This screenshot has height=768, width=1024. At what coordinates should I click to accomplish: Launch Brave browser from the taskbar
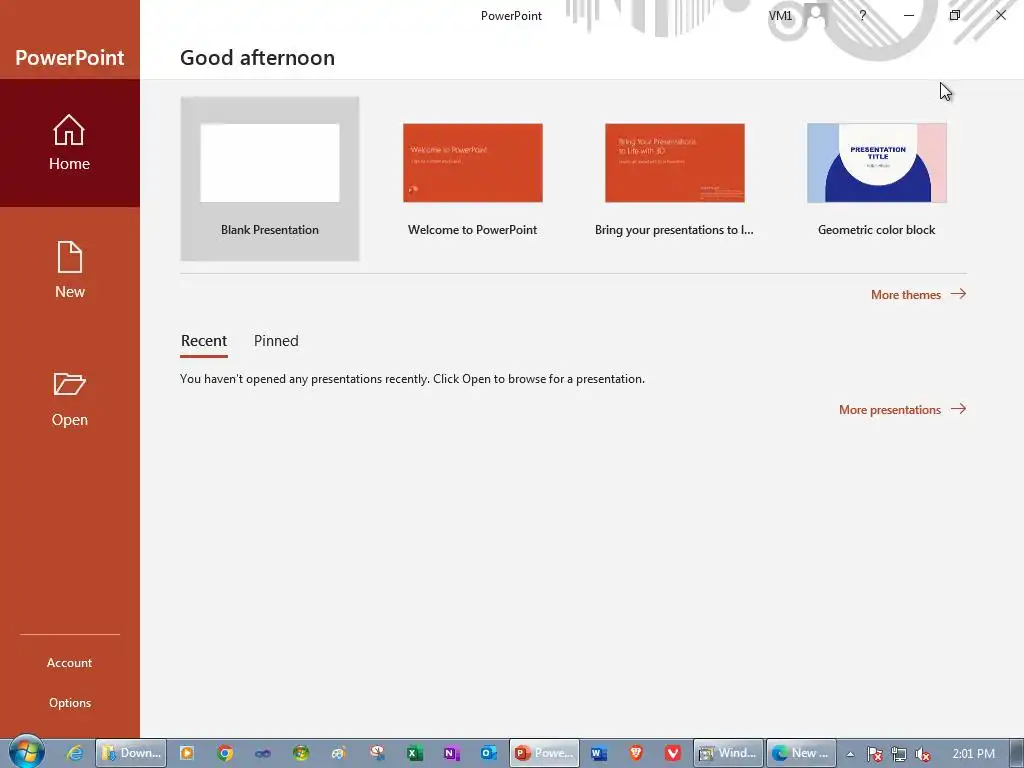pos(636,753)
